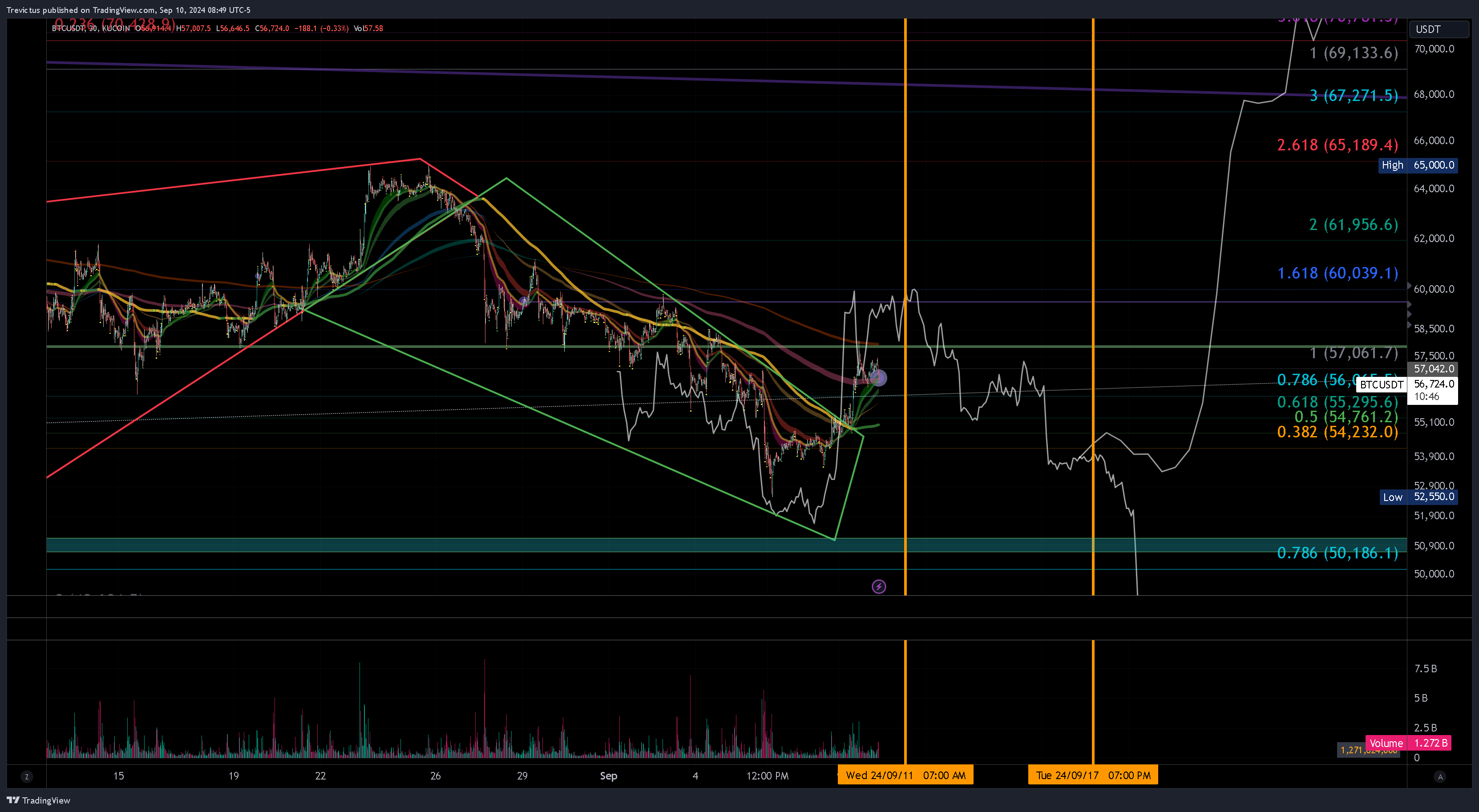
Task: Click the 64,000.0 price axis tick
Action: pos(1434,189)
